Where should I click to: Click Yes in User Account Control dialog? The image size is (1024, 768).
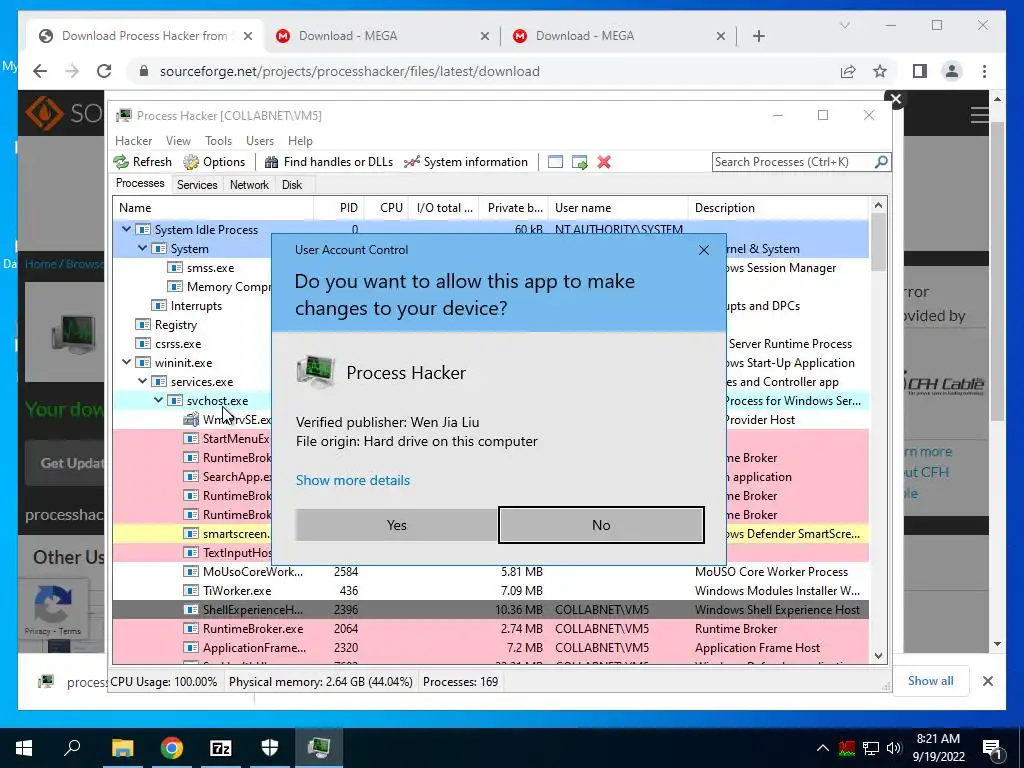396,525
